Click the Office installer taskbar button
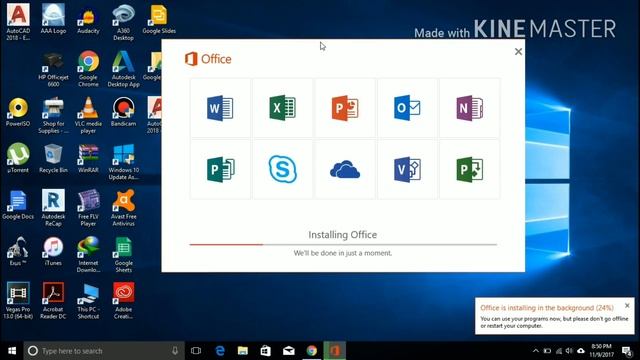 [x=335, y=351]
